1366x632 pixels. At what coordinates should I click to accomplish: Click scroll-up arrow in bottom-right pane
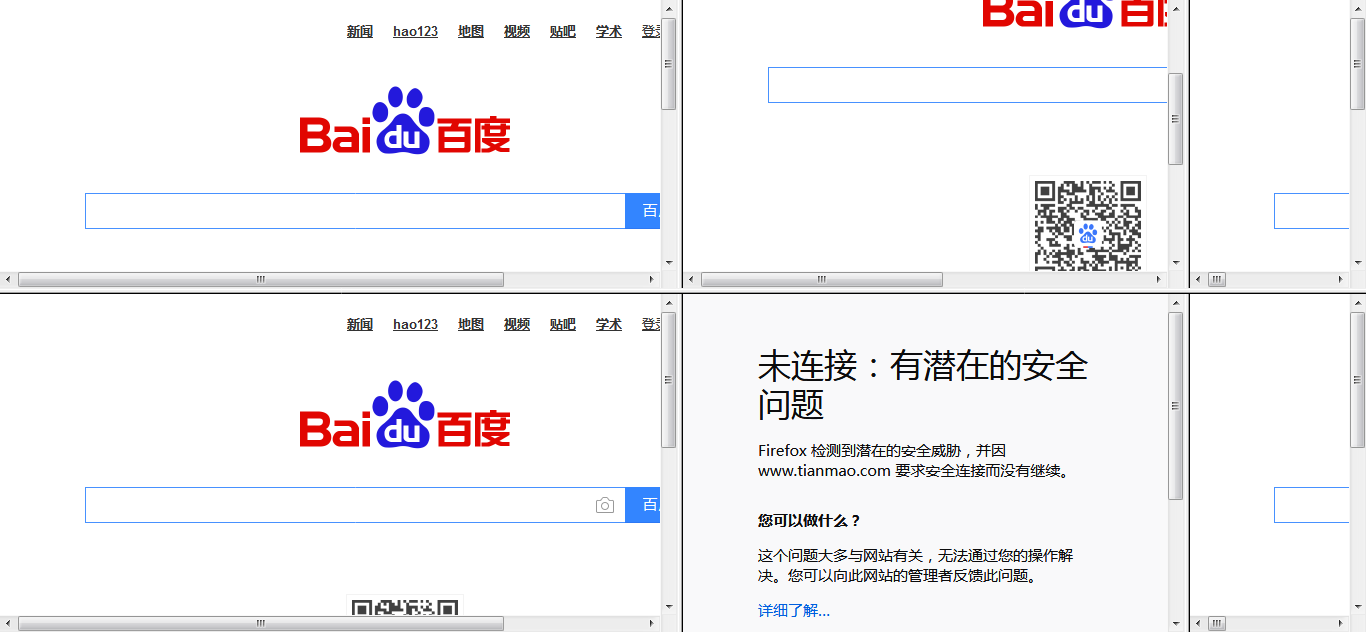click(x=1358, y=302)
